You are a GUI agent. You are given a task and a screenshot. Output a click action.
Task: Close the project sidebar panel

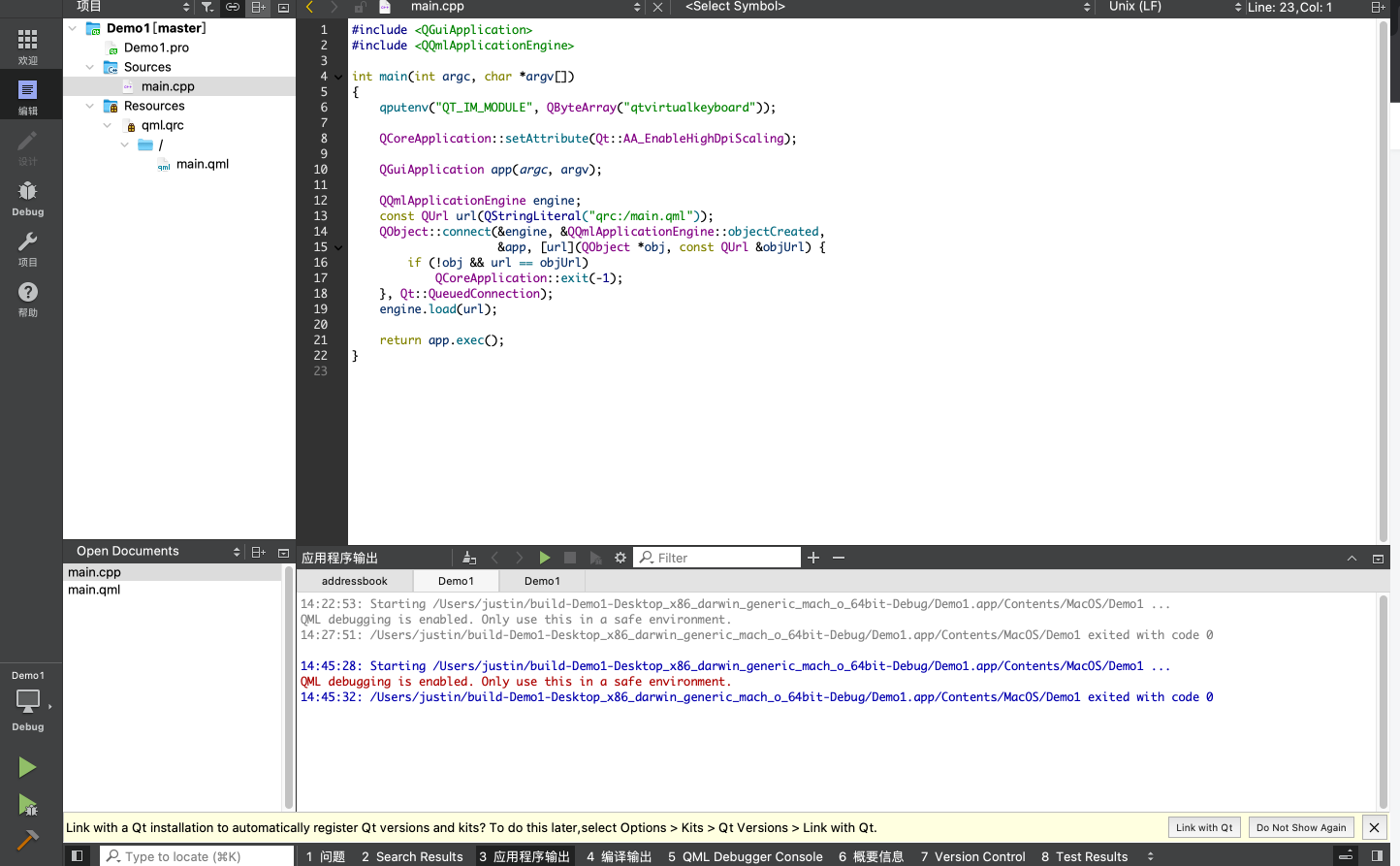pos(283,7)
